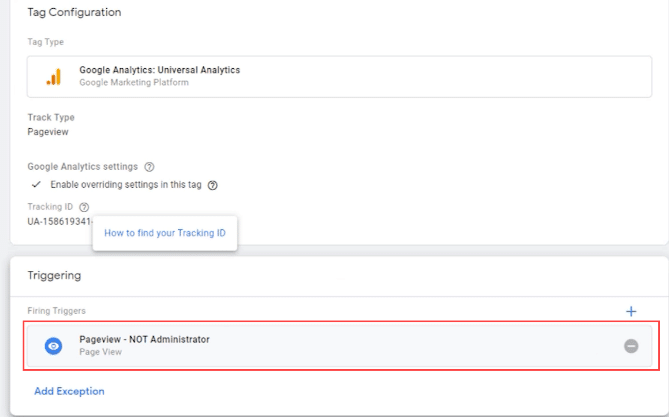
Task: Click the Page View subtitle in trigger row
Action: [x=100, y=352]
